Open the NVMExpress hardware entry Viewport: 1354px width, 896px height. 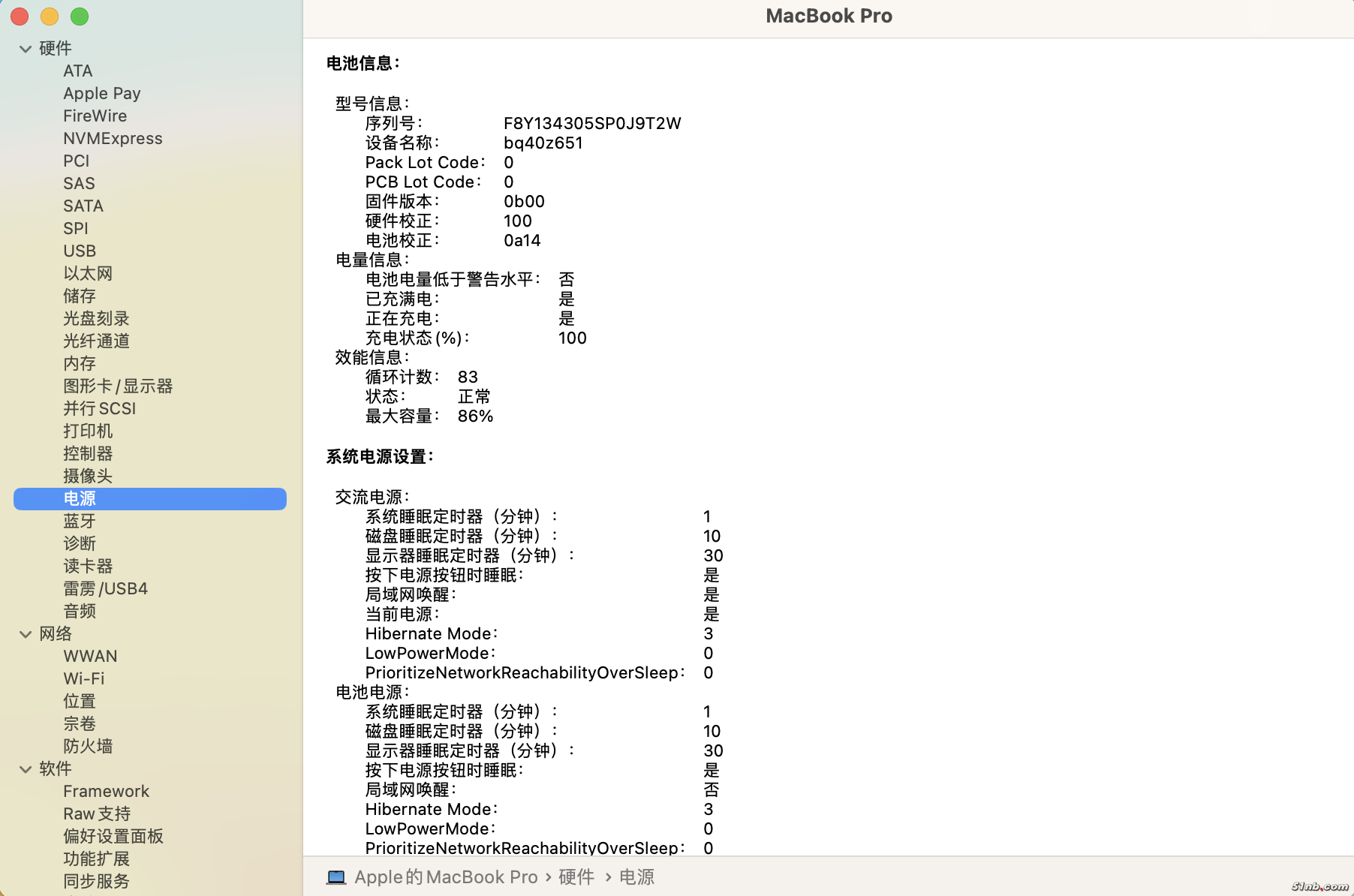(x=113, y=139)
